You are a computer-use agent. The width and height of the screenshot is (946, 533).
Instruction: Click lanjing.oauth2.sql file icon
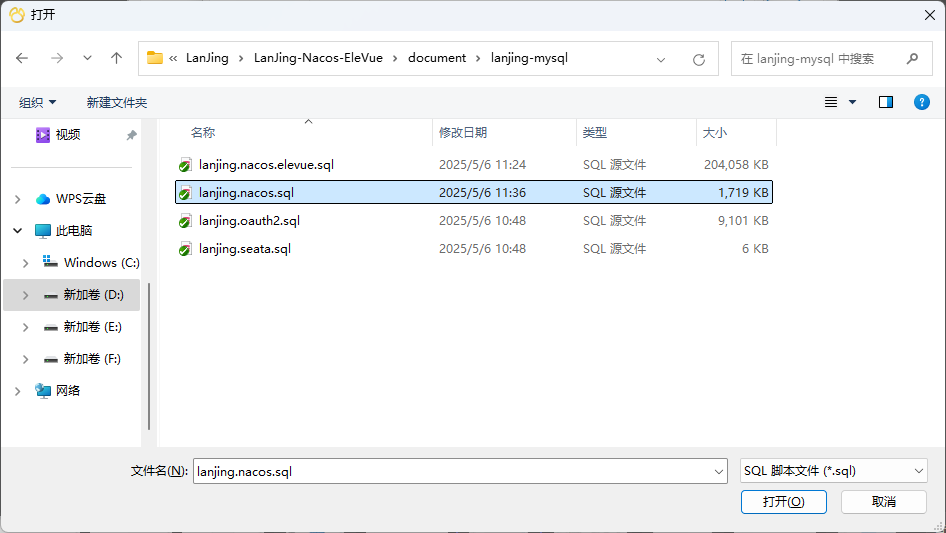(x=185, y=221)
